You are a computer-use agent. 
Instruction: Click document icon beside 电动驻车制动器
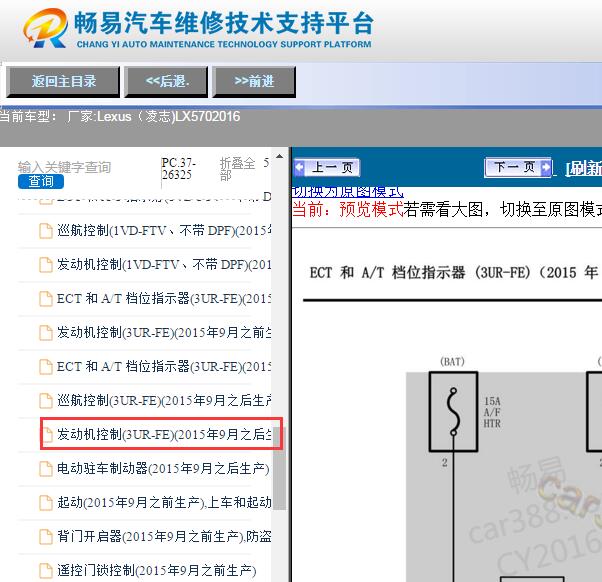(x=46, y=469)
